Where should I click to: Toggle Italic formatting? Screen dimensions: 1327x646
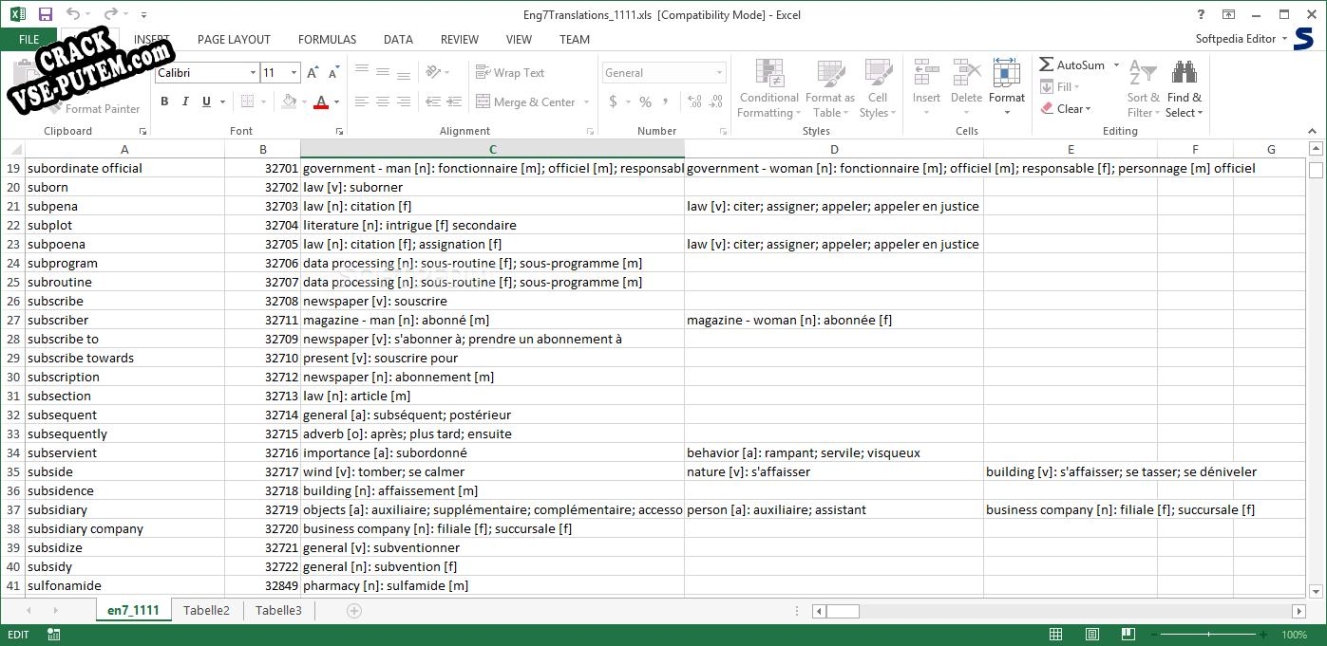tap(186, 102)
